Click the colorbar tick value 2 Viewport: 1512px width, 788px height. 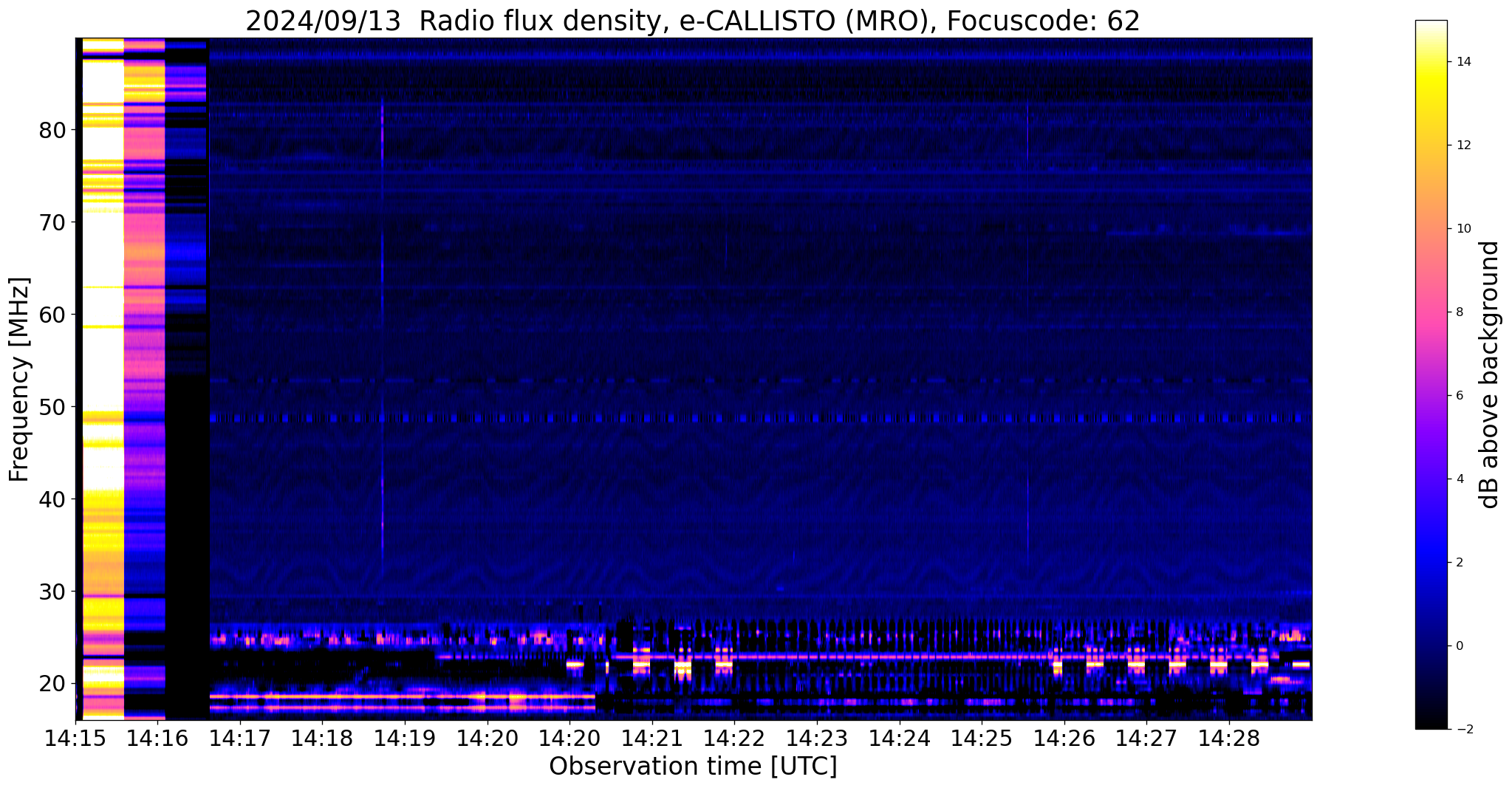pos(1460,563)
